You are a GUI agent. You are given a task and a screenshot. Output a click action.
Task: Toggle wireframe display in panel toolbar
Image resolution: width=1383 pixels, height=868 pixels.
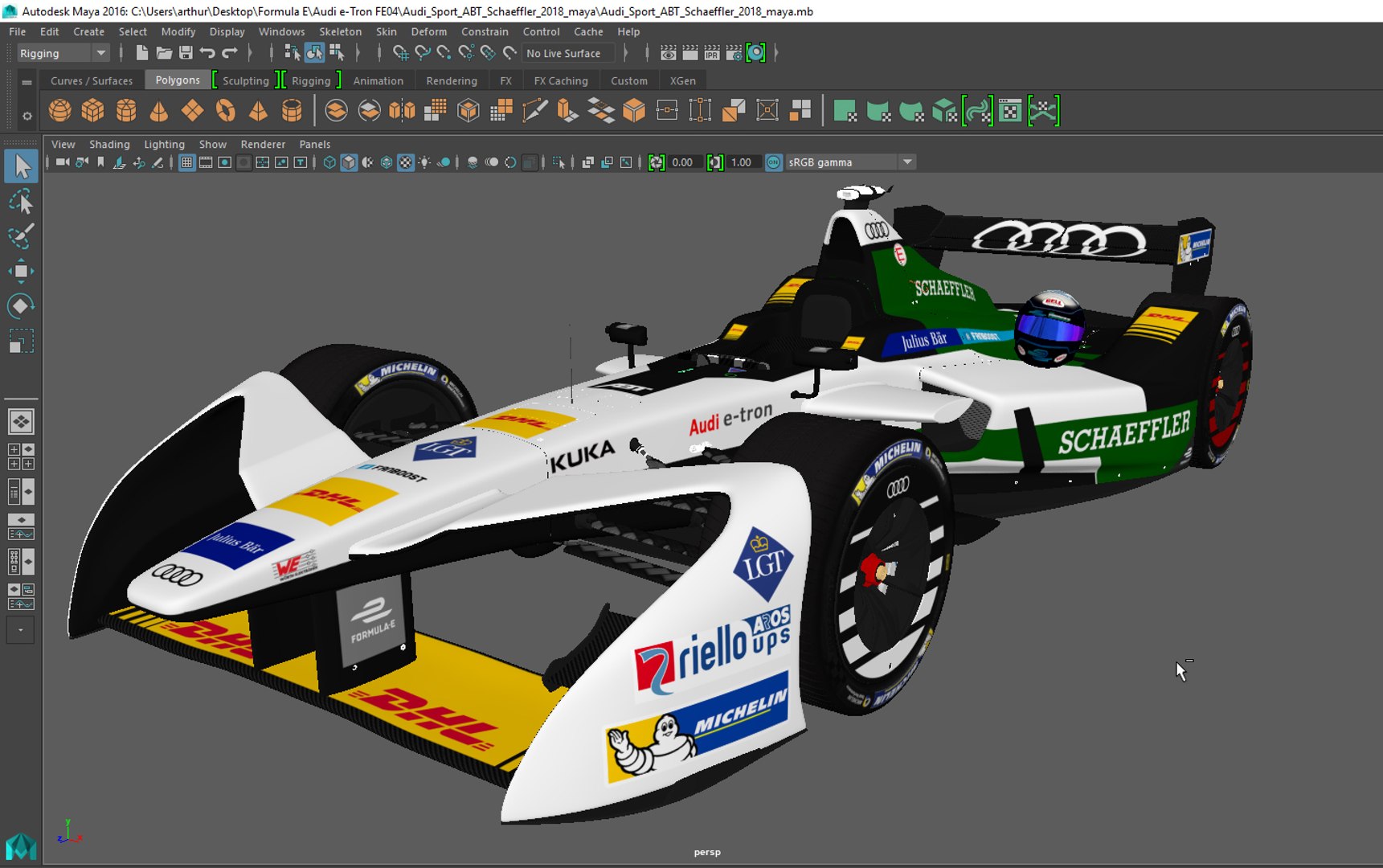point(329,162)
